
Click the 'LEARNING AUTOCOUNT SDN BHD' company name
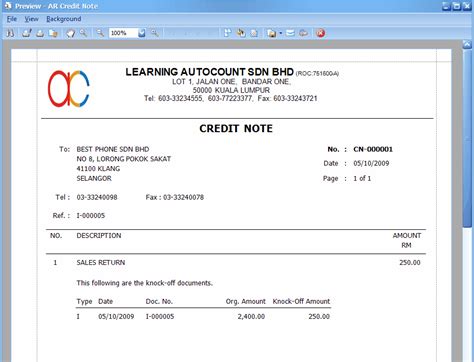point(209,72)
